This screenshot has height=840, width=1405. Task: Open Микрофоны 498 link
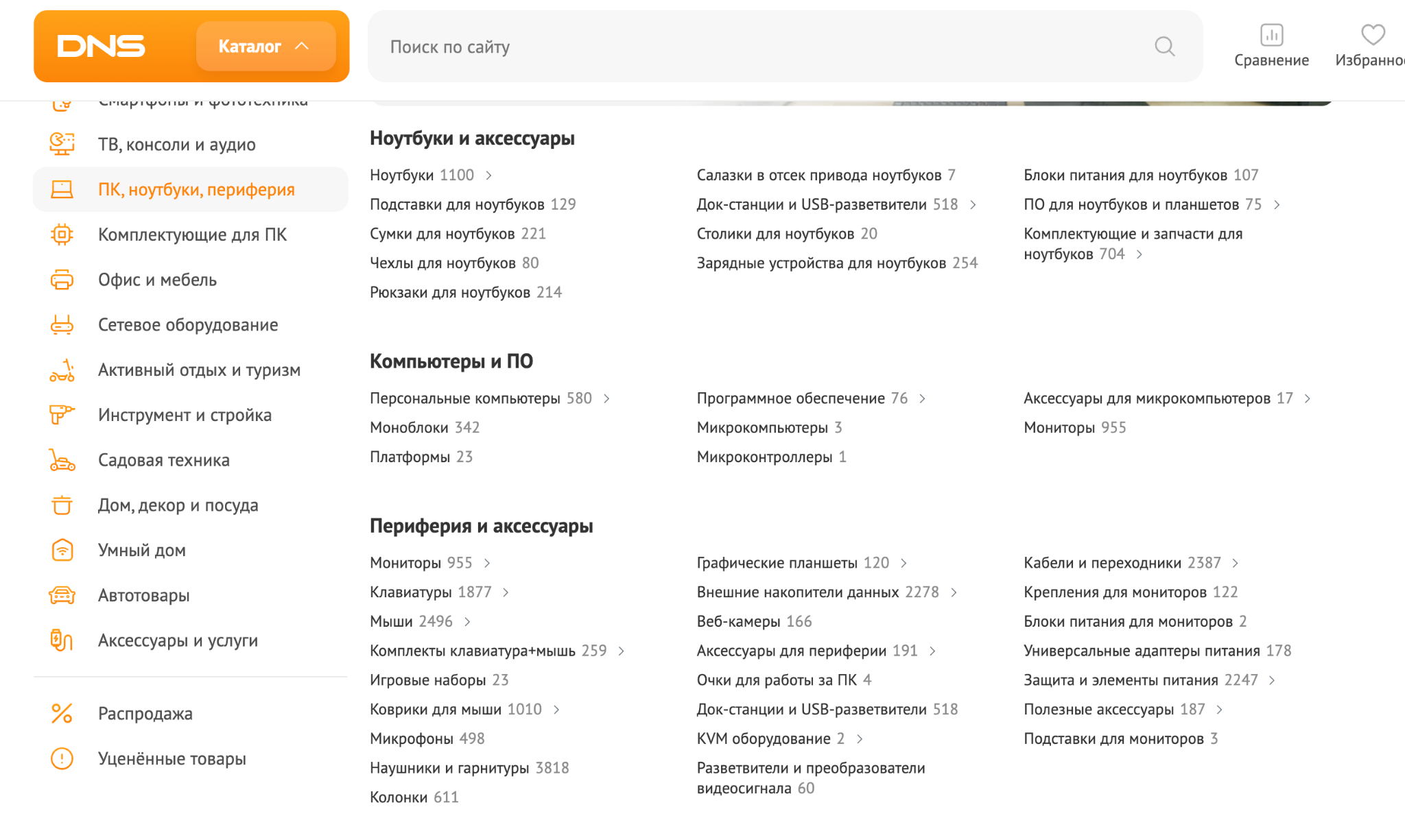427,739
